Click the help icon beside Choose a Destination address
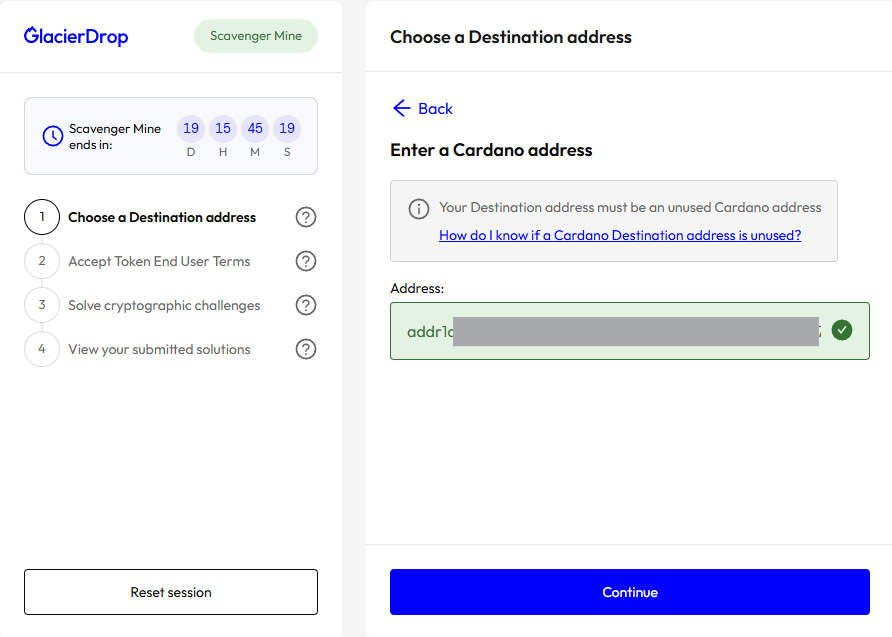This screenshot has width=892, height=637. pos(306,217)
